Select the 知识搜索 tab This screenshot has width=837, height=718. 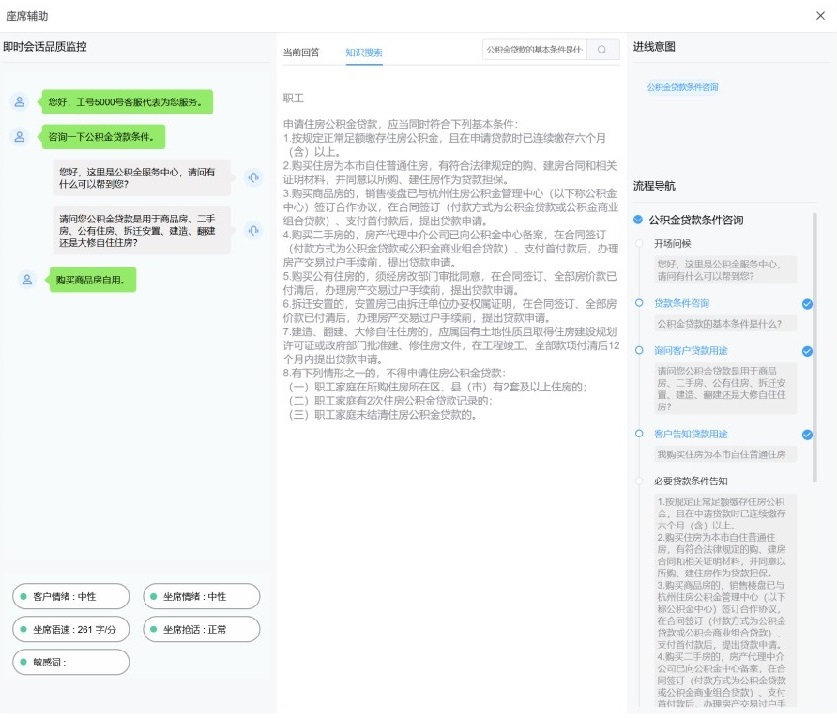[x=364, y=52]
